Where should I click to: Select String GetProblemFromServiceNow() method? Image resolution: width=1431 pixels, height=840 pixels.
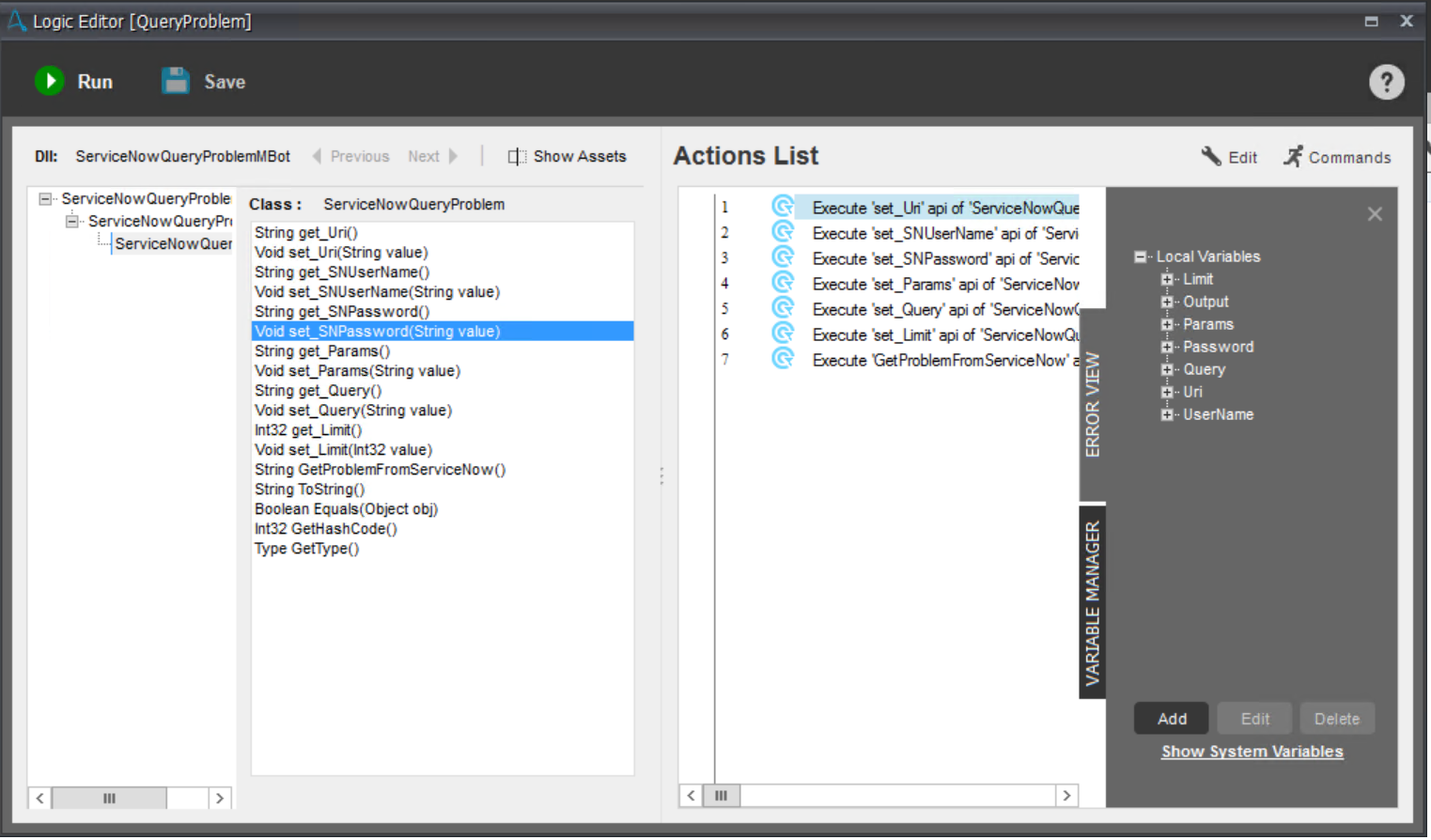pyautogui.click(x=380, y=470)
